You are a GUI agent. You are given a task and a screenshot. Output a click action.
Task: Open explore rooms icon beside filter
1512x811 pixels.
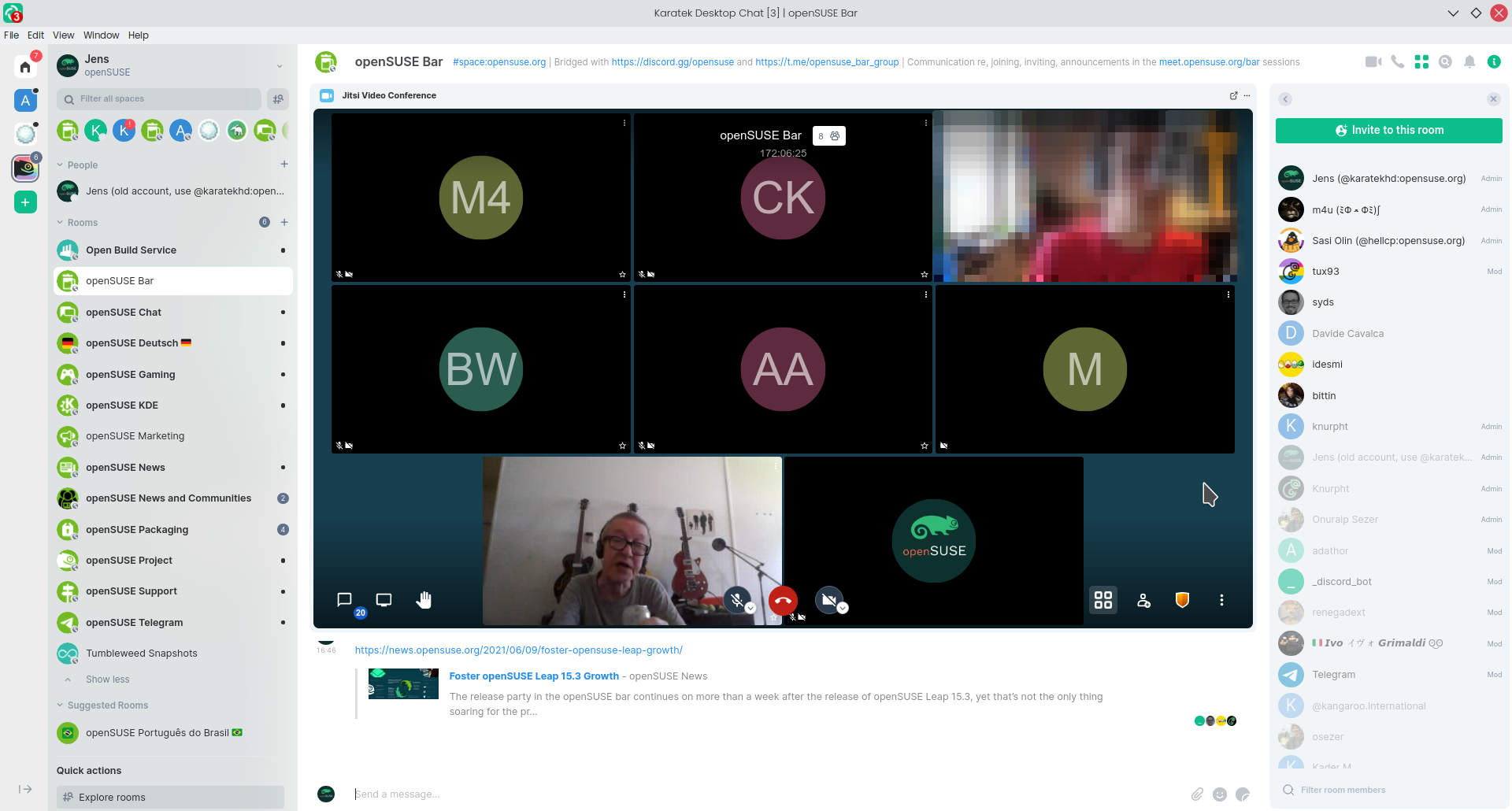(x=278, y=99)
